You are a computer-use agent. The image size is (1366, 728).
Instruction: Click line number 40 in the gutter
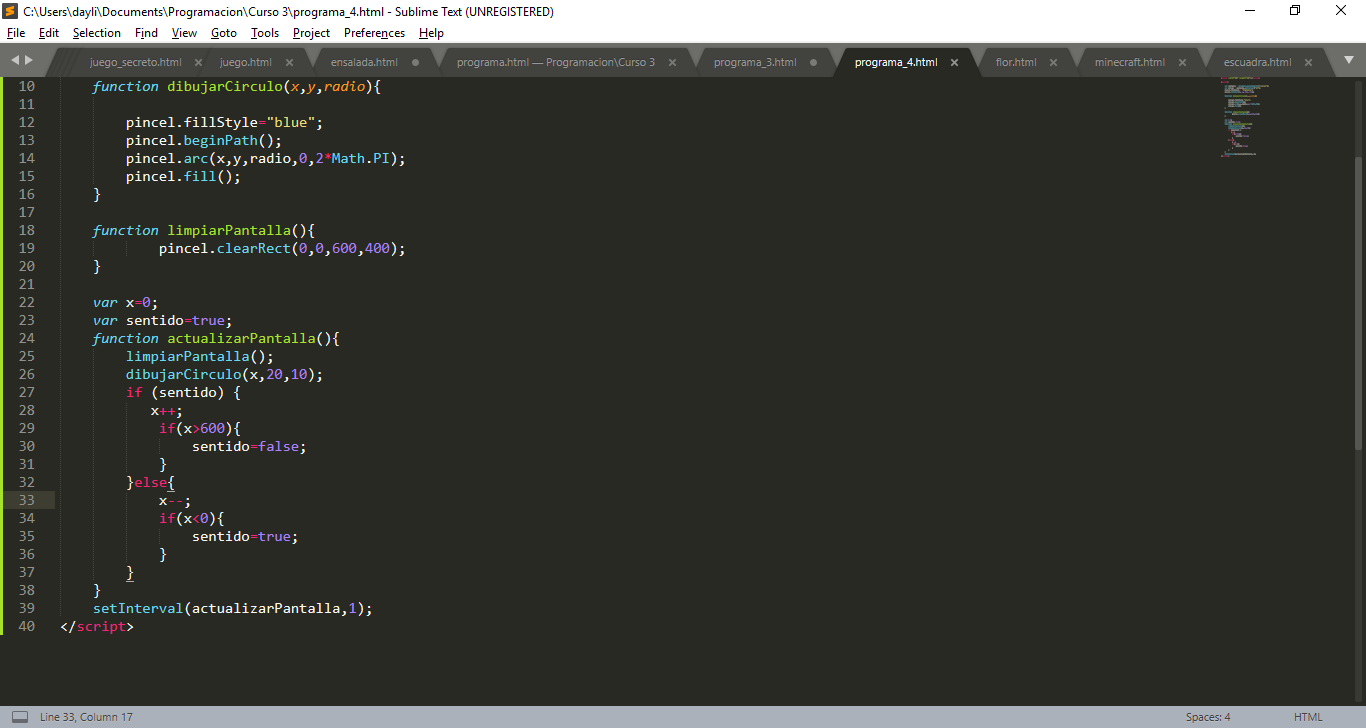(x=27, y=626)
